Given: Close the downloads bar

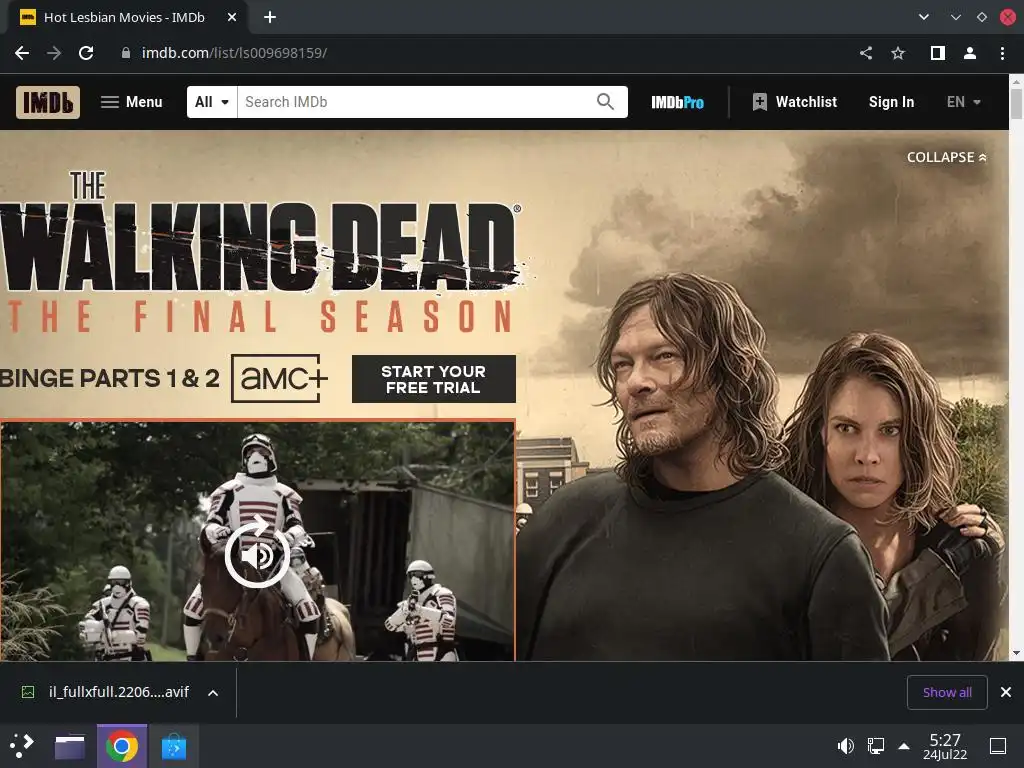Looking at the screenshot, I should (x=1006, y=692).
